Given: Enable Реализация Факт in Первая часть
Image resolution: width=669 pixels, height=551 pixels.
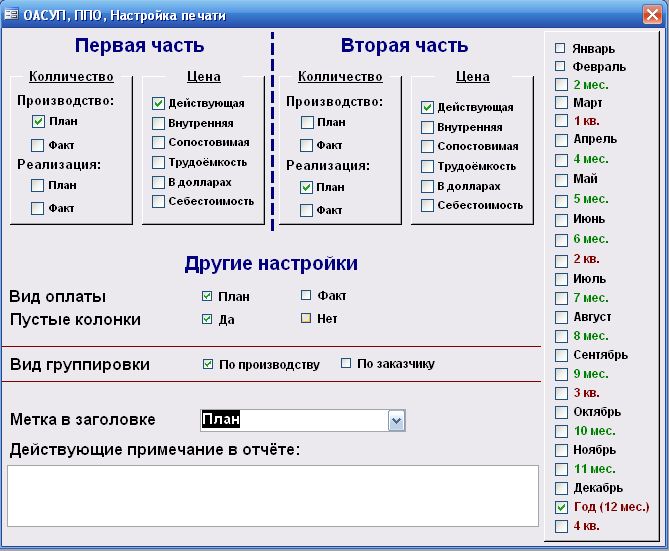Looking at the screenshot, I should 38,209.
